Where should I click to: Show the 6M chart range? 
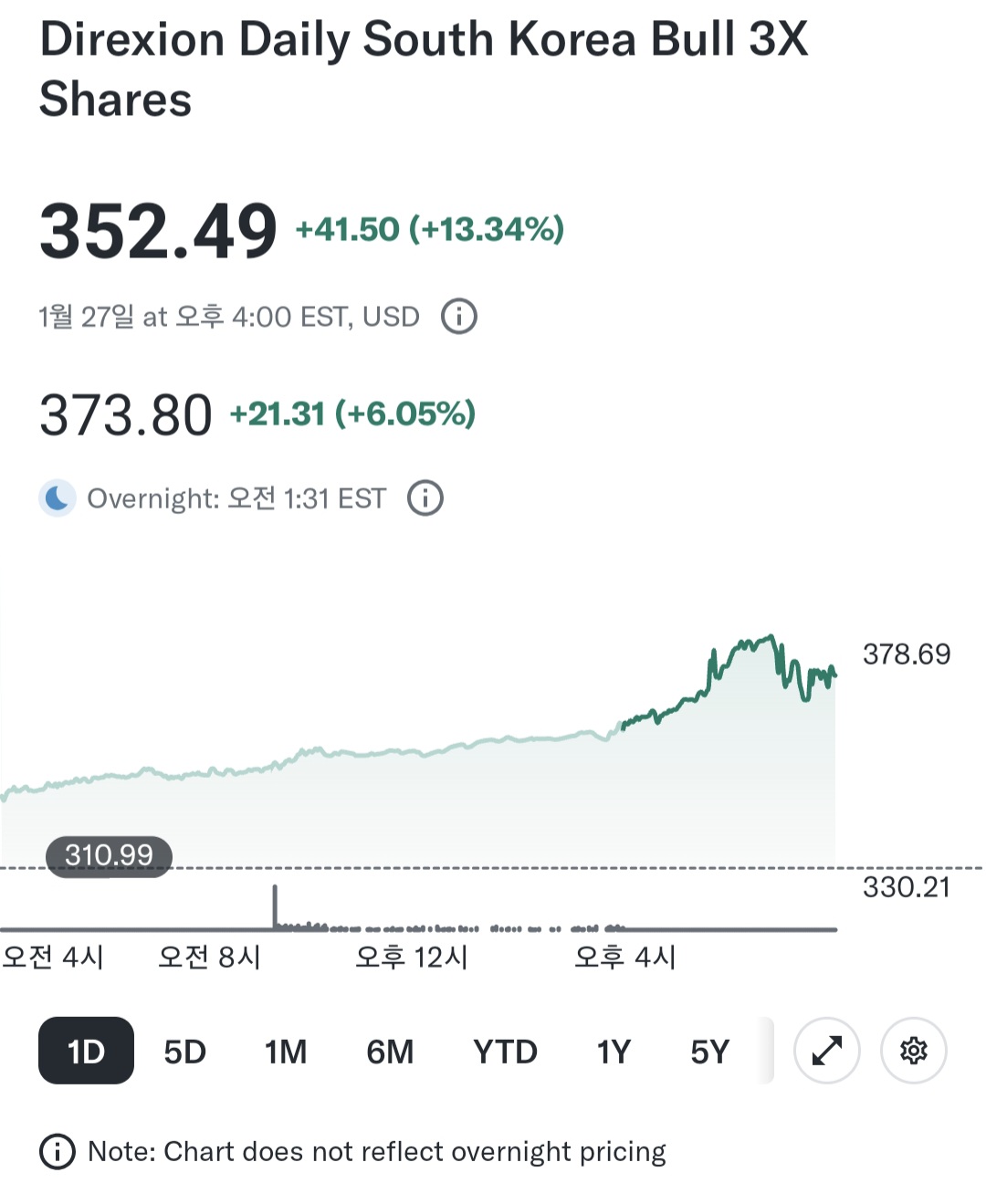click(390, 1052)
